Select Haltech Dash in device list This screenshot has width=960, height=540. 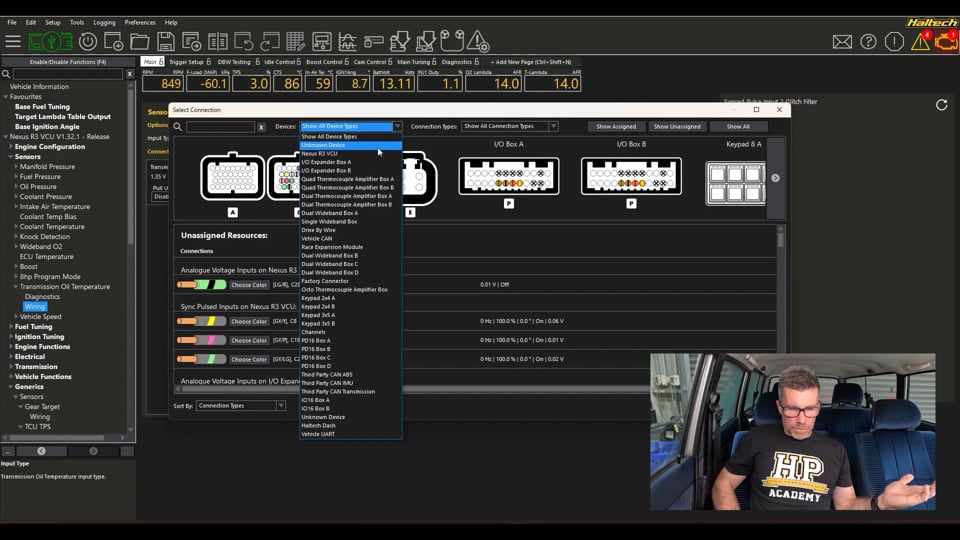tap(350, 426)
